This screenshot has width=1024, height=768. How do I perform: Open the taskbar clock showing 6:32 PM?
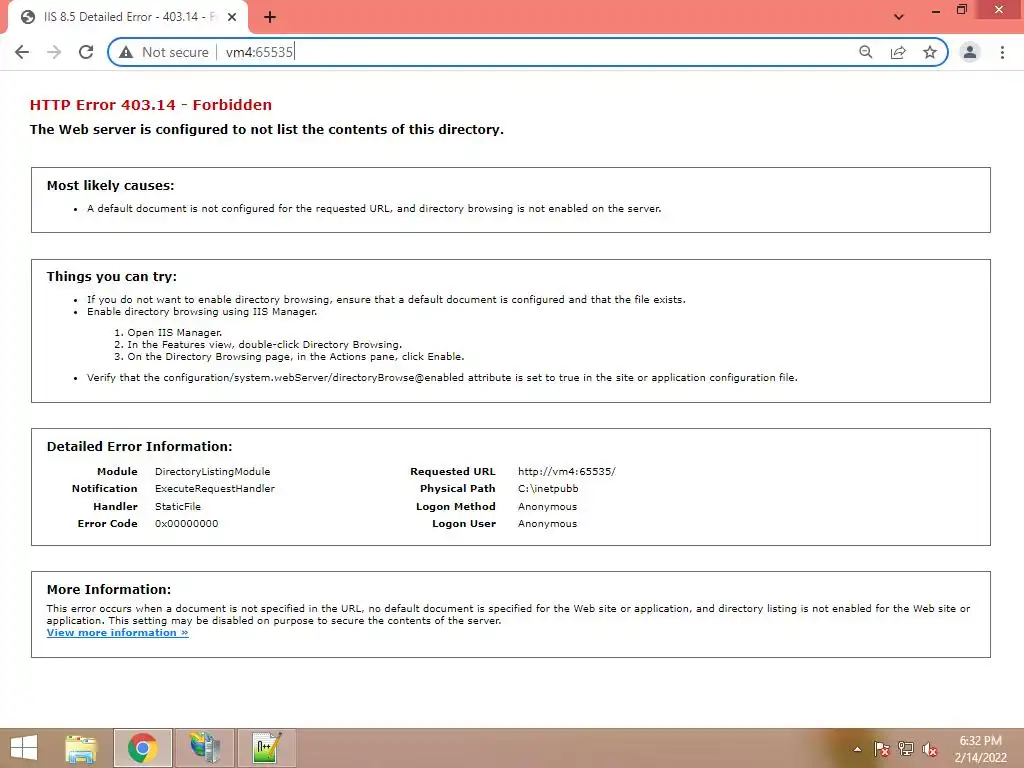click(x=980, y=749)
